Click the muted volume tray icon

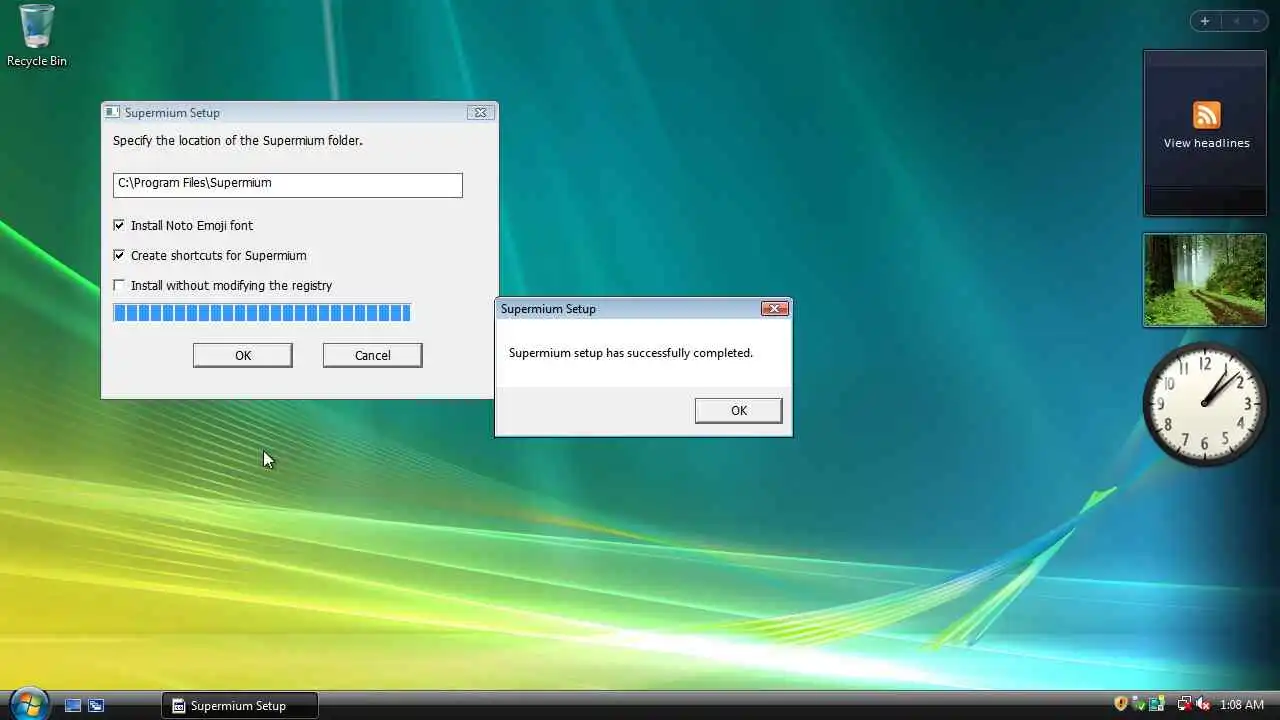pos(1203,704)
